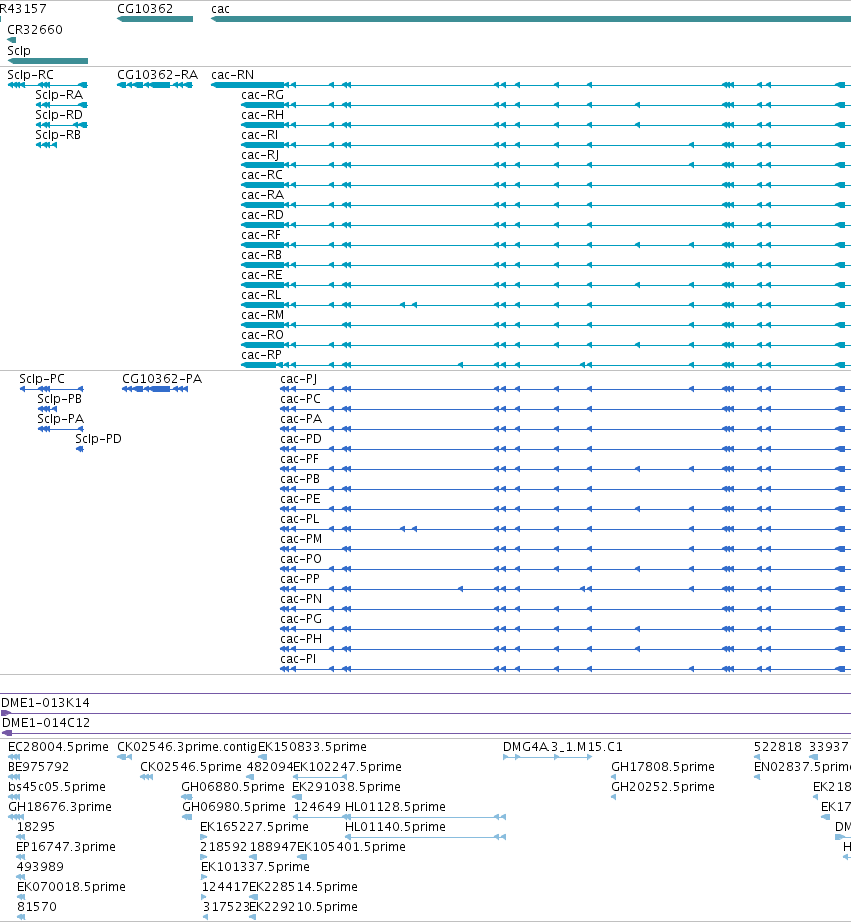The image size is (851, 922).
Task: Select the cac-RE transcript label
Action: pyautogui.click(x=262, y=275)
